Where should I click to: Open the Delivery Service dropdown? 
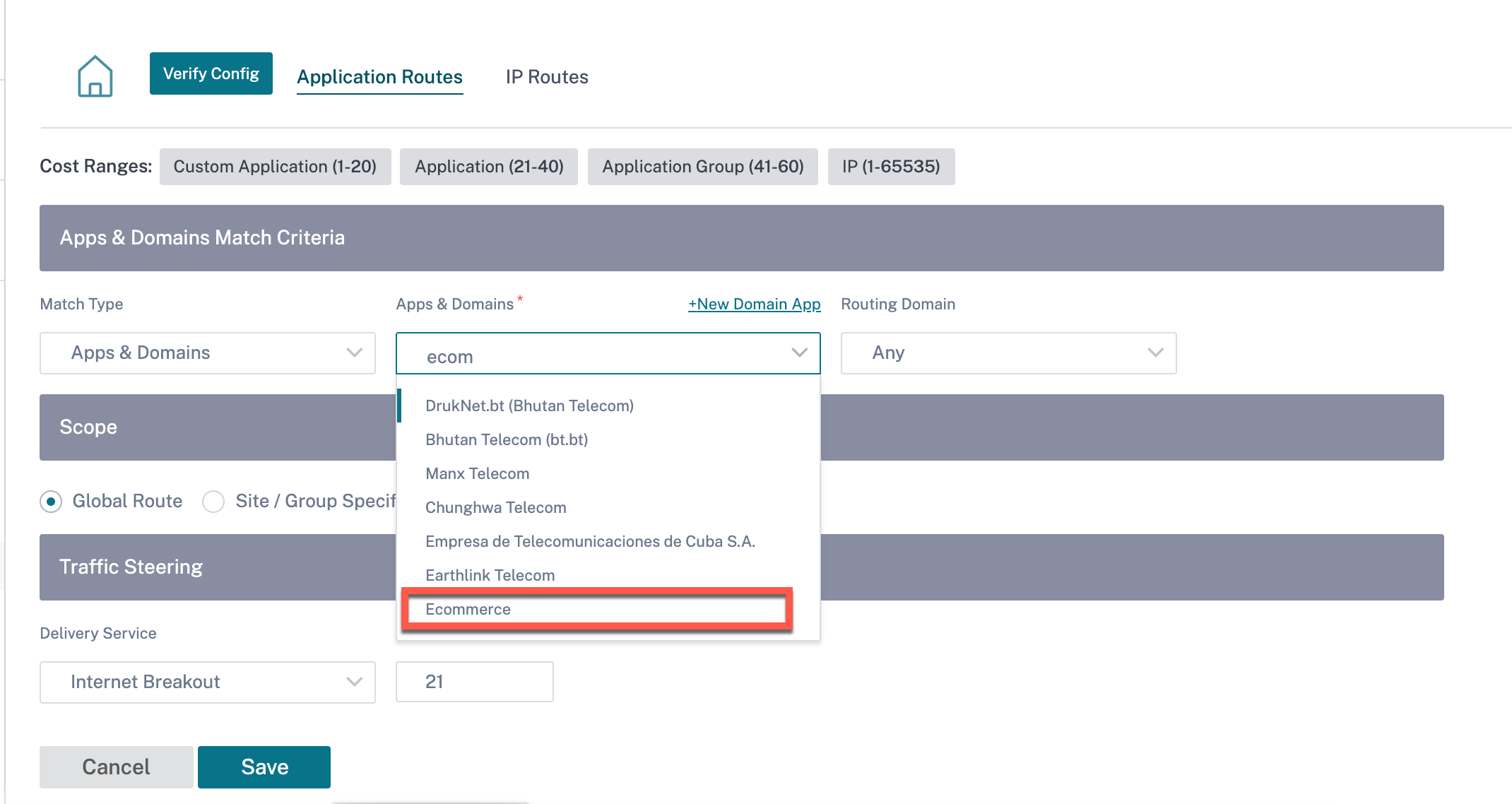point(208,682)
